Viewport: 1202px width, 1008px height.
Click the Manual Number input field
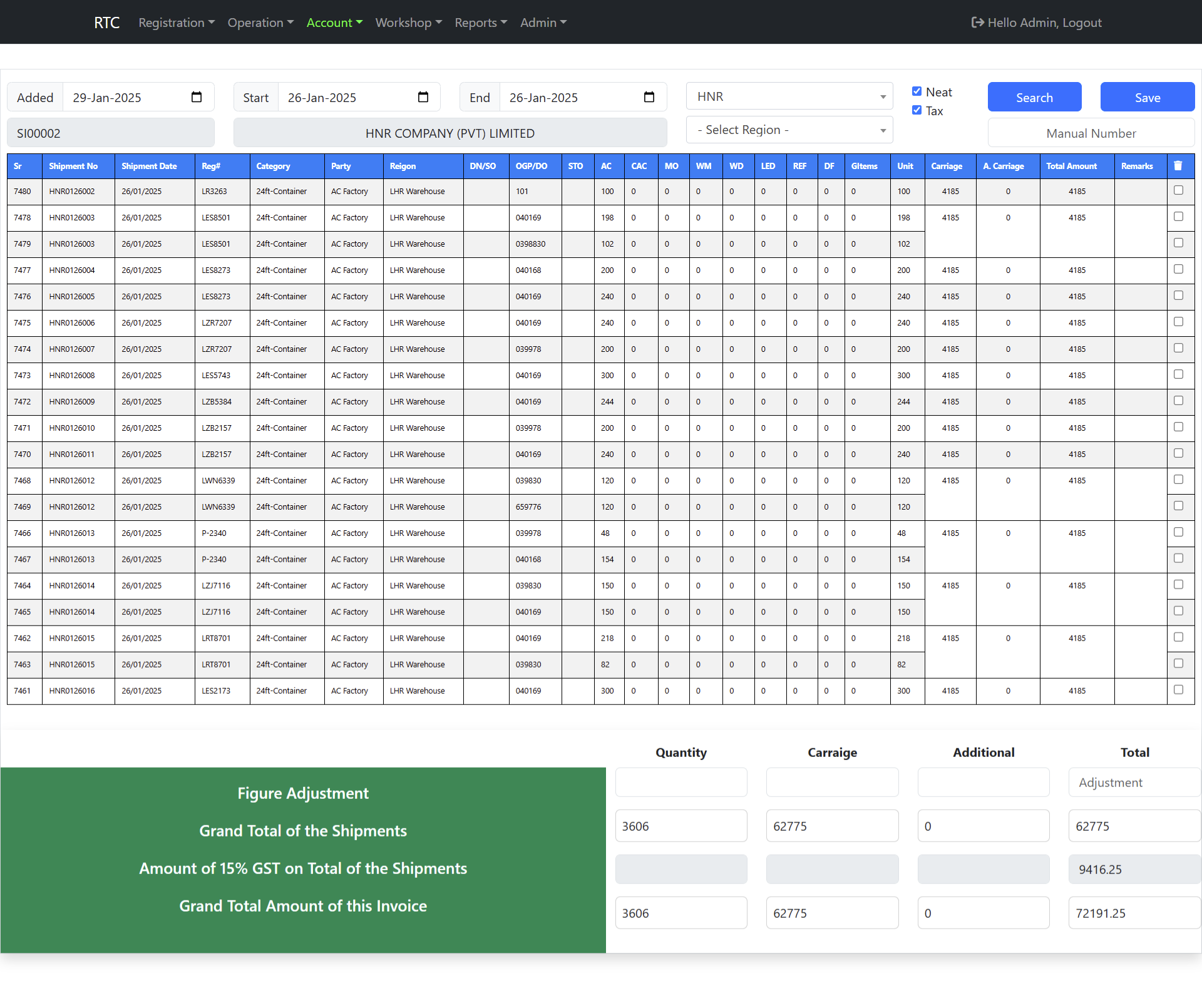tap(1091, 133)
